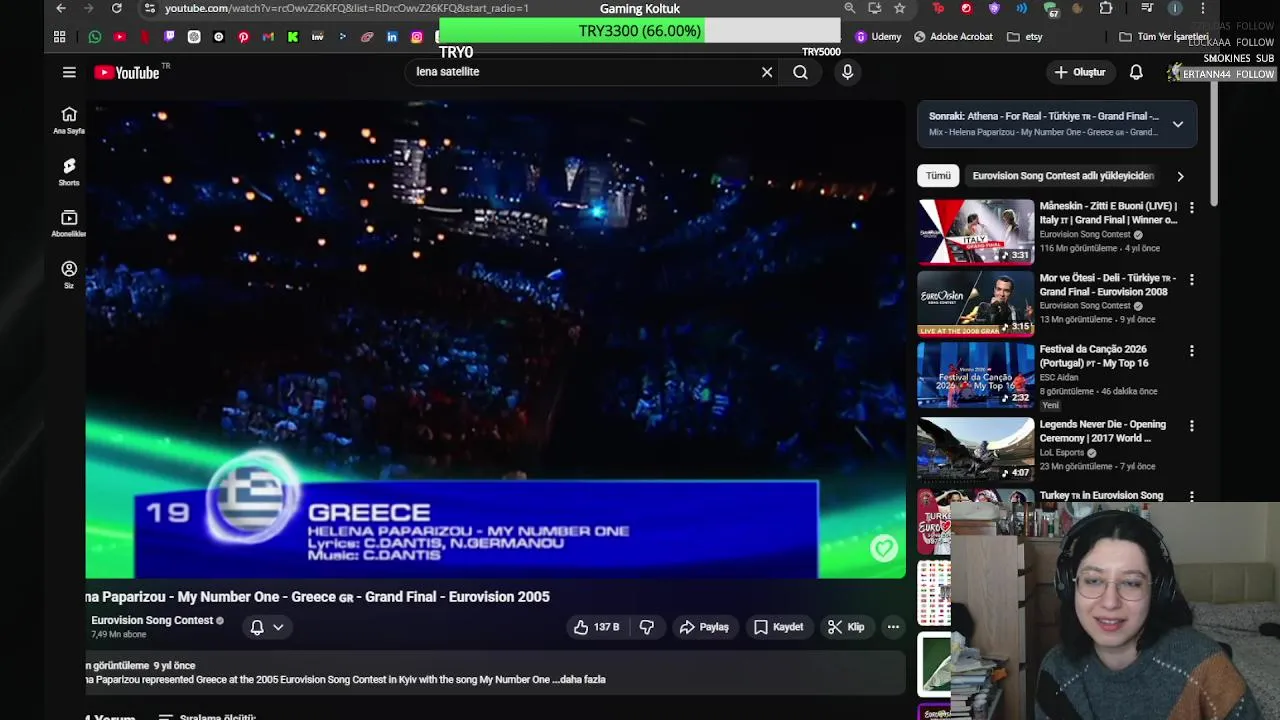Open the YouTube guide hamburger menu
Screen dimensions: 1280x720
pos(69,72)
